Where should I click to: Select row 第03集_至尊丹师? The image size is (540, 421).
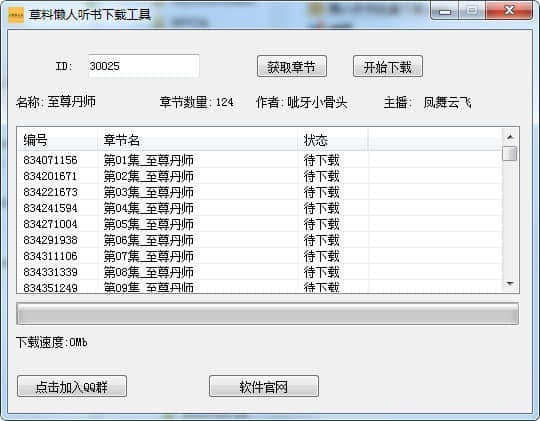pos(259,192)
